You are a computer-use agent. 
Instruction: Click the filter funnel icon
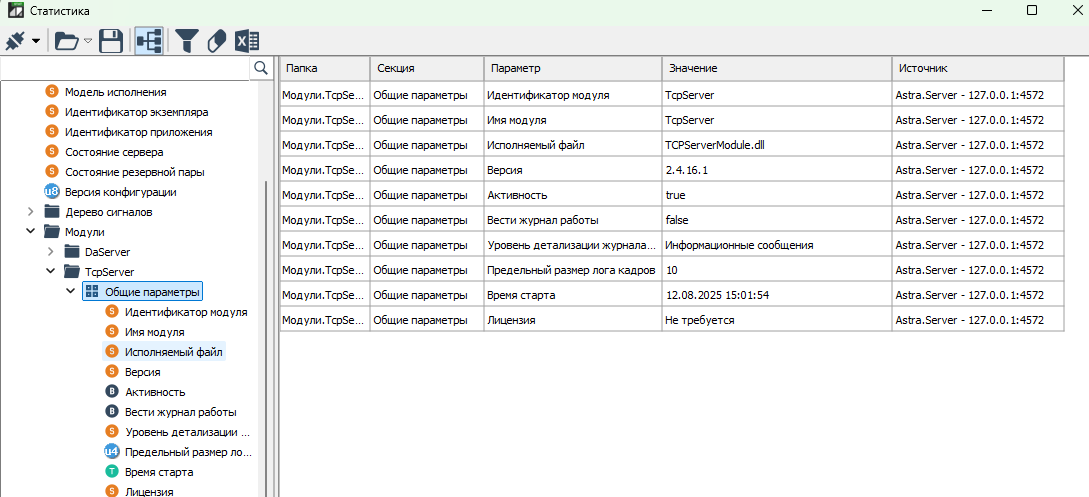pyautogui.click(x=187, y=41)
